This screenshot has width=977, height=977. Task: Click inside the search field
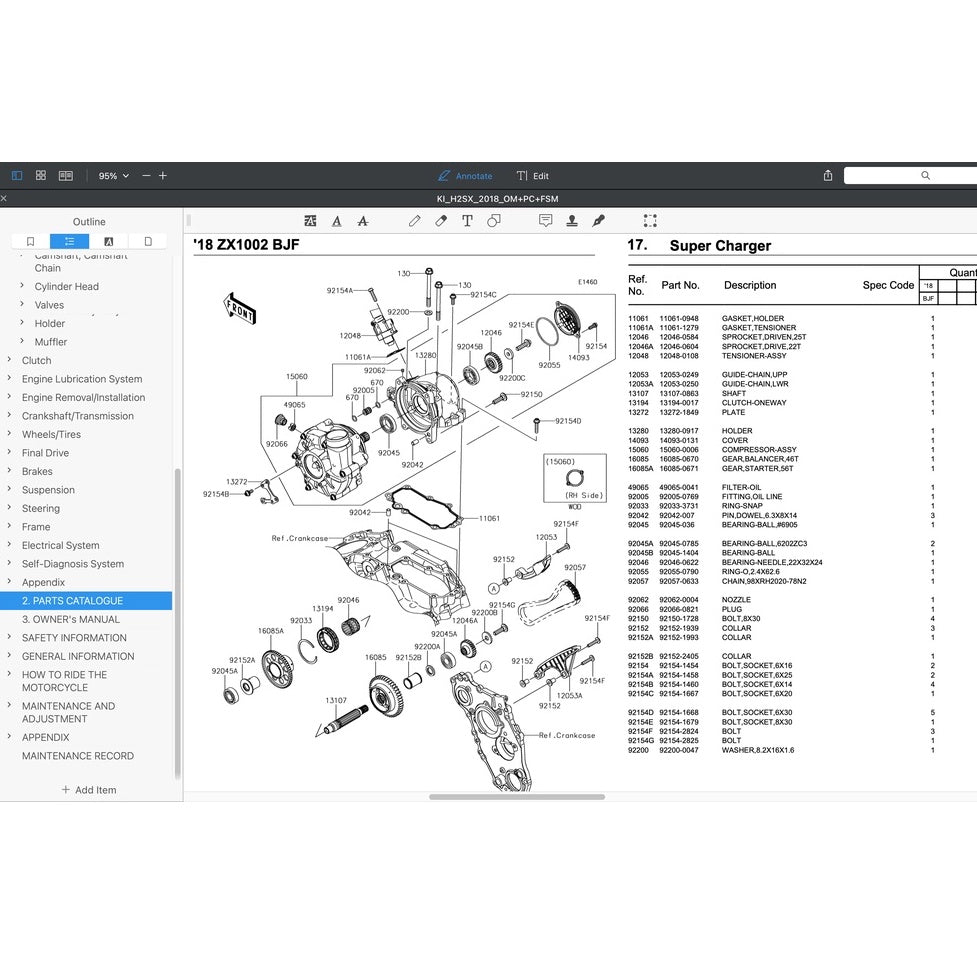pos(910,175)
